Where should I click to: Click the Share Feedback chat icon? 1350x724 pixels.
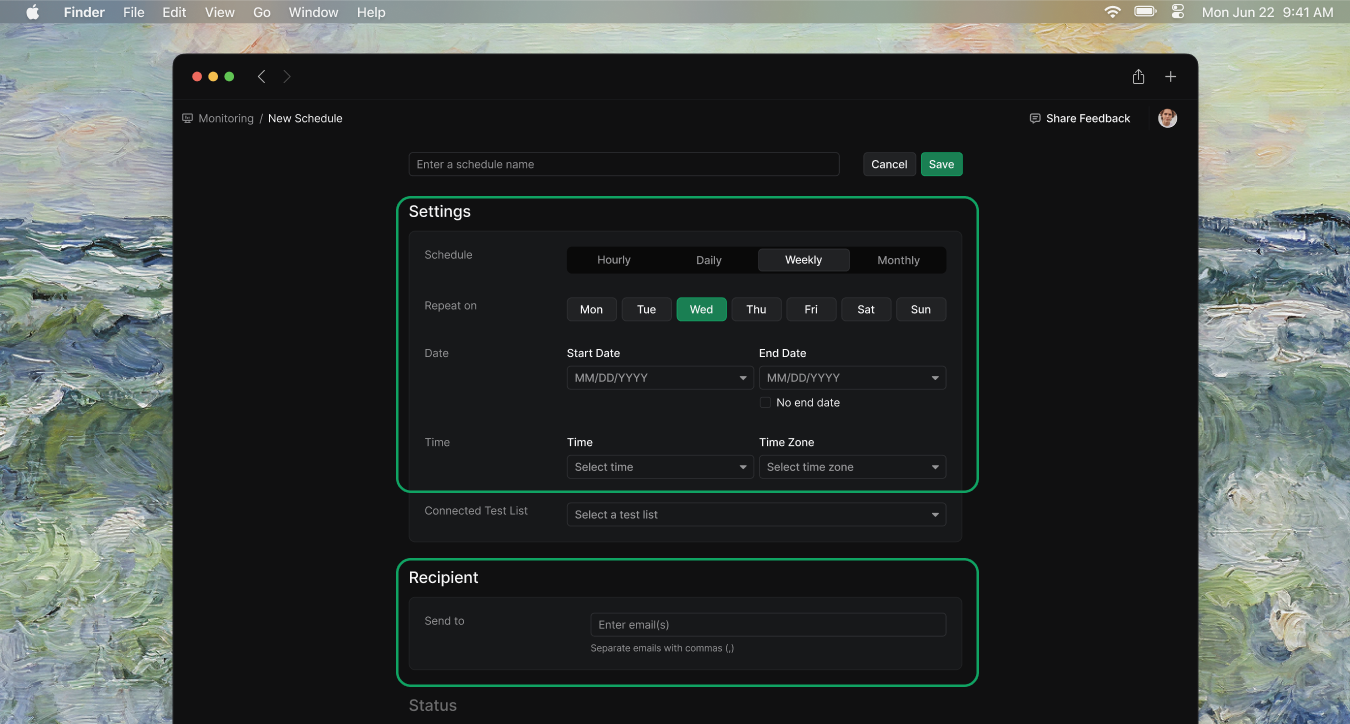(x=1035, y=118)
